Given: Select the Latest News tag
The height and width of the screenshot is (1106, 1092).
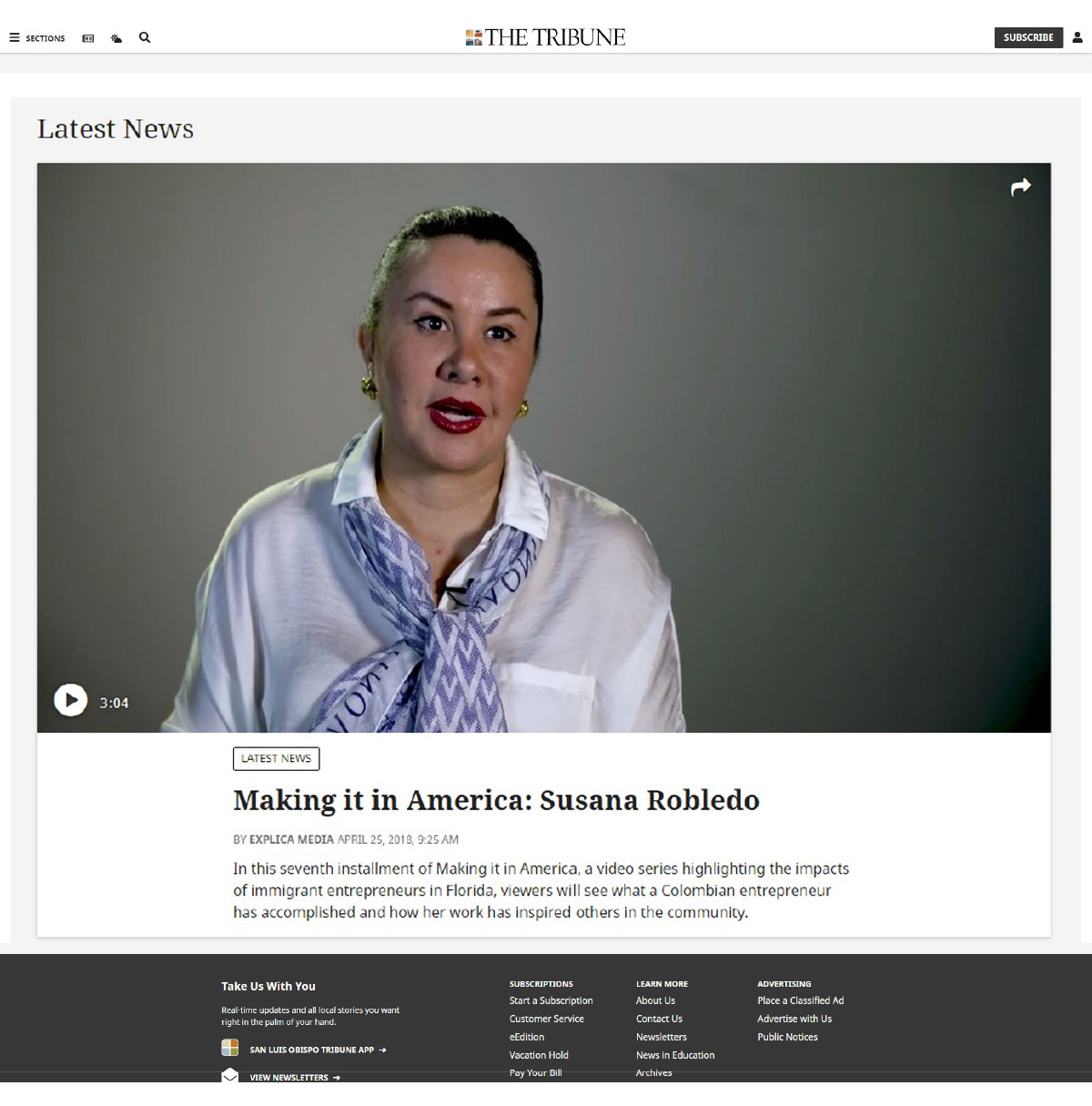Looking at the screenshot, I should [x=276, y=758].
